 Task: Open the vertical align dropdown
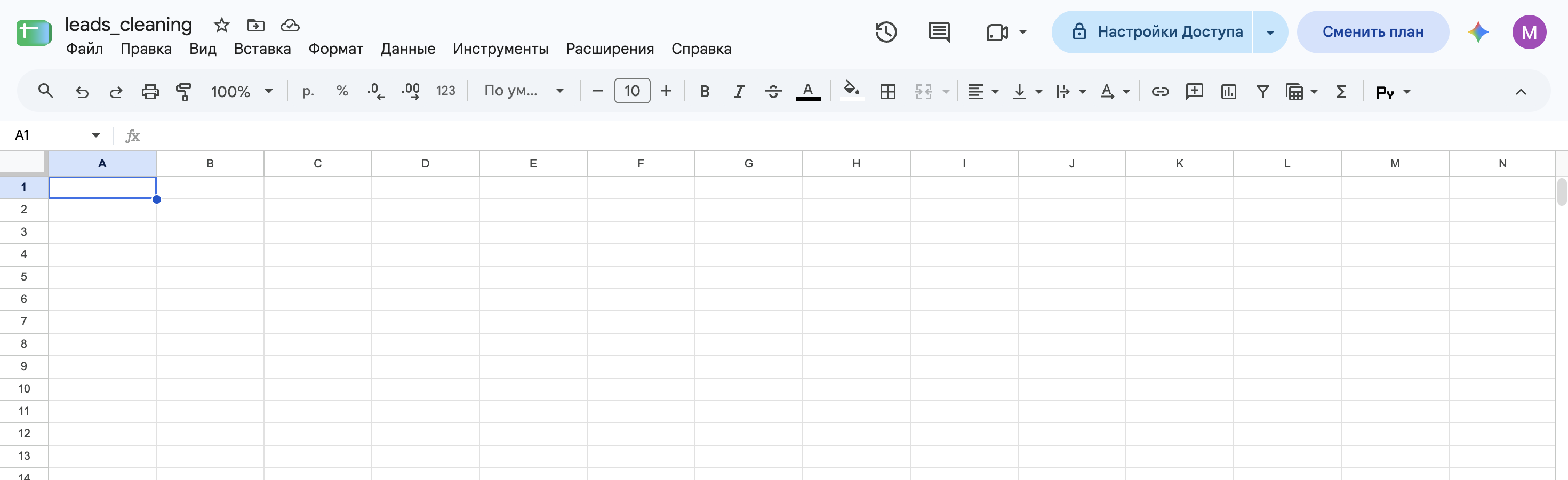click(x=1027, y=91)
